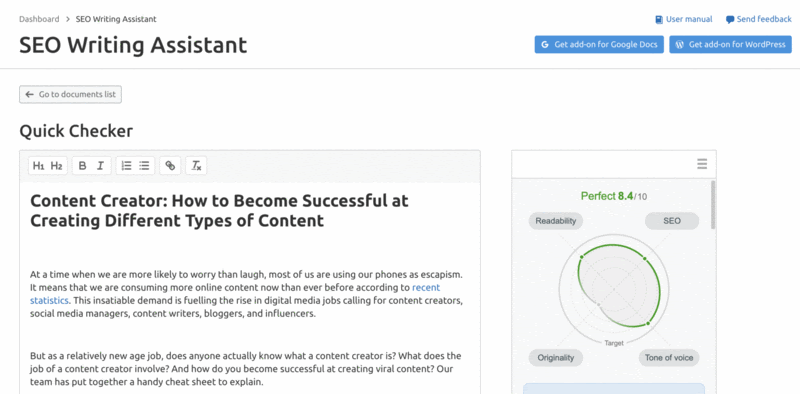Click the article title heading text
Image resolution: width=800 pixels, height=394 pixels.
pos(219,210)
